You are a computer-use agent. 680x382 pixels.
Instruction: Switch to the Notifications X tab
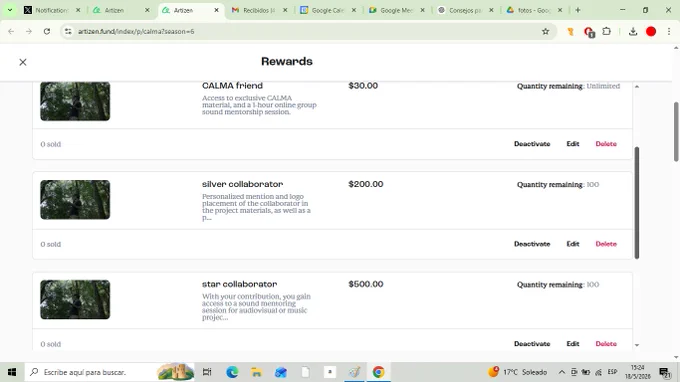[51, 10]
